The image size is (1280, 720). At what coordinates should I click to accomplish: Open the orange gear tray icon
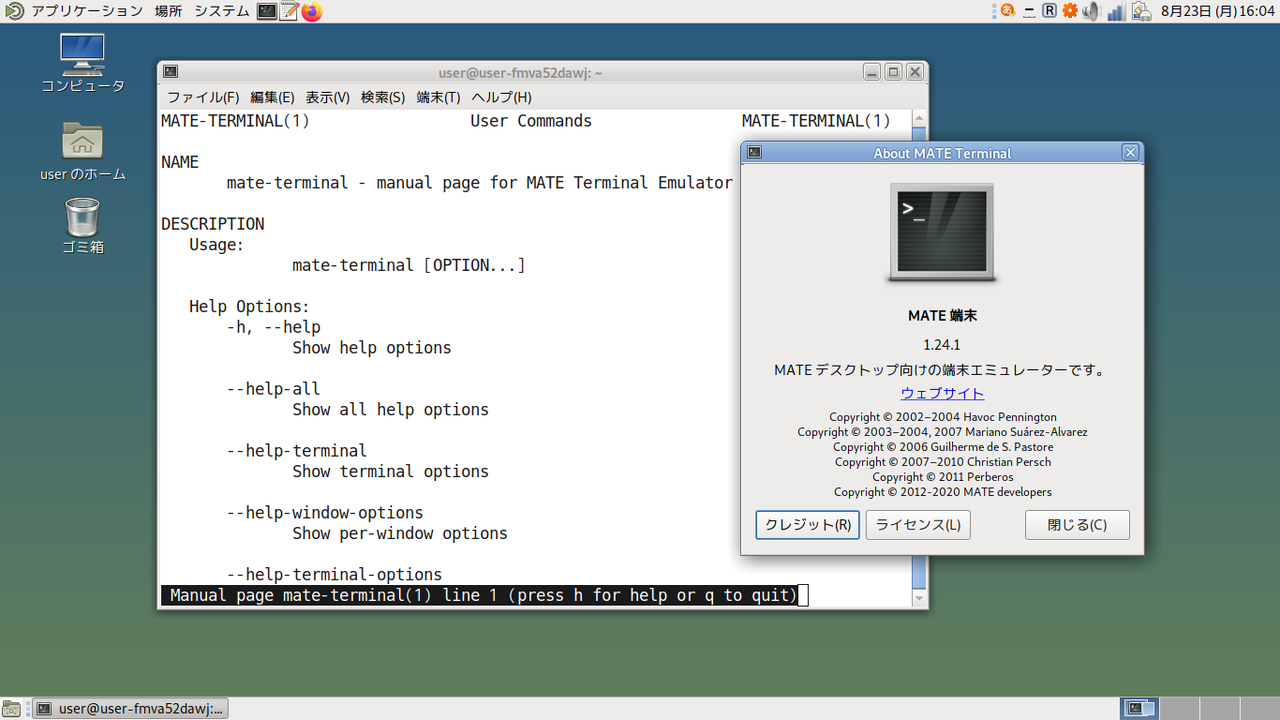coord(1070,11)
